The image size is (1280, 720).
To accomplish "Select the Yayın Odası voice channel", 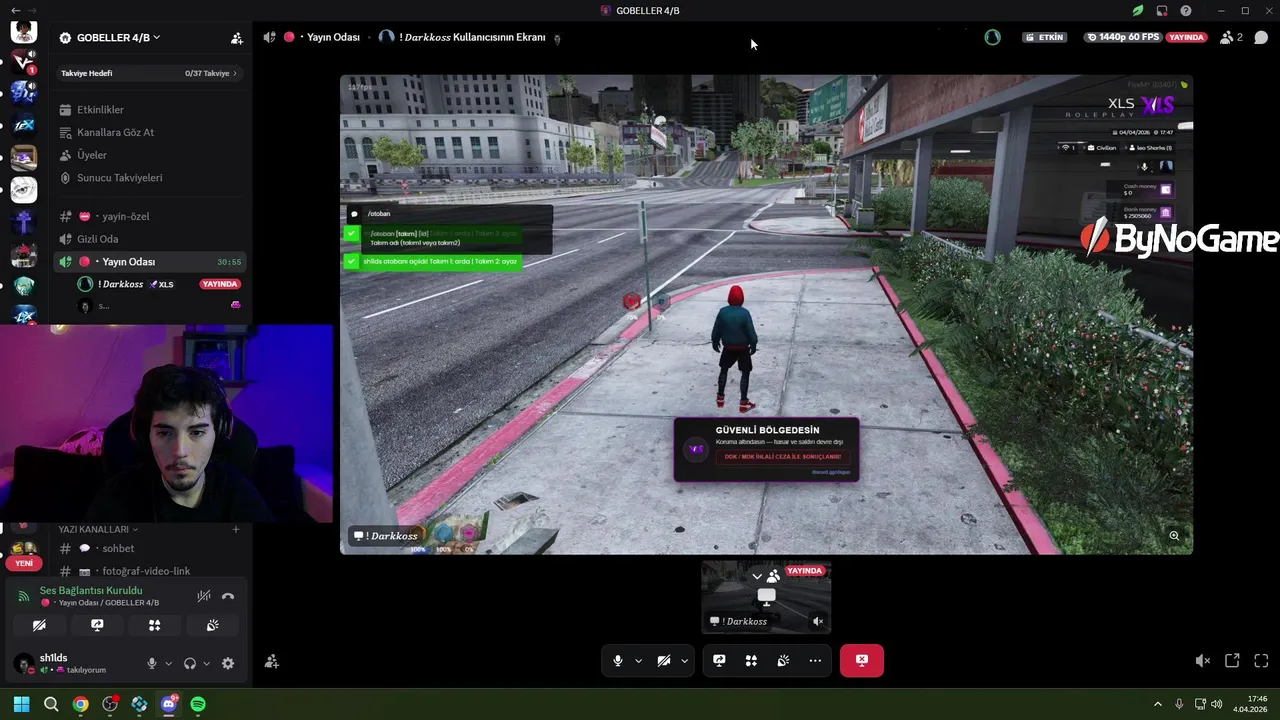I will coord(148,262).
